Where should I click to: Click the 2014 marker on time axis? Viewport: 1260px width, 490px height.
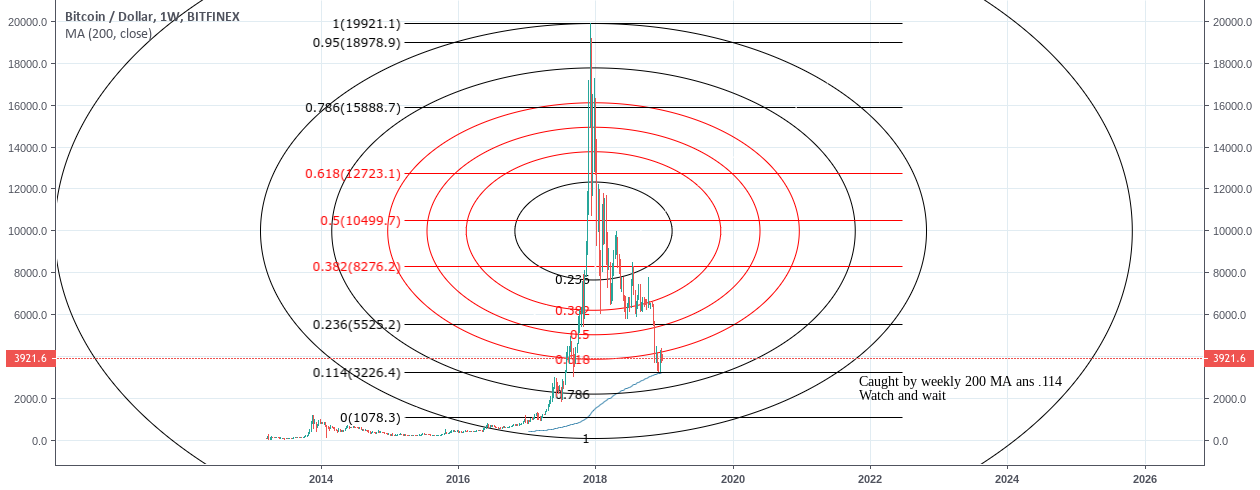tap(321, 479)
